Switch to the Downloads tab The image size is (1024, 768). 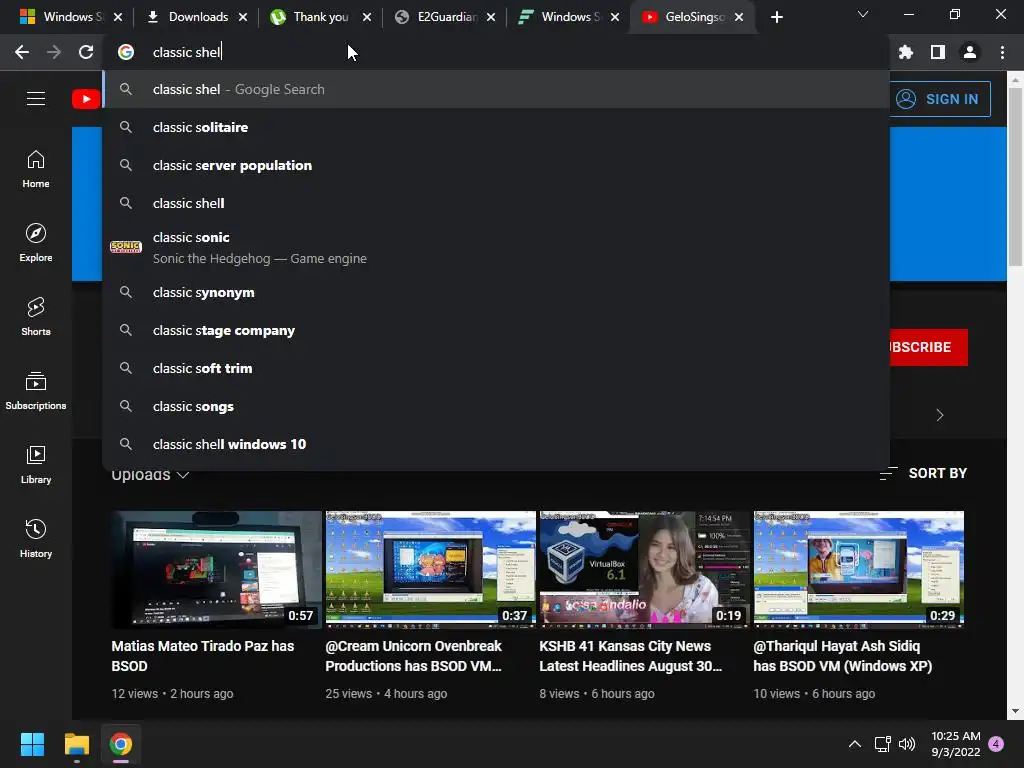click(x=197, y=17)
